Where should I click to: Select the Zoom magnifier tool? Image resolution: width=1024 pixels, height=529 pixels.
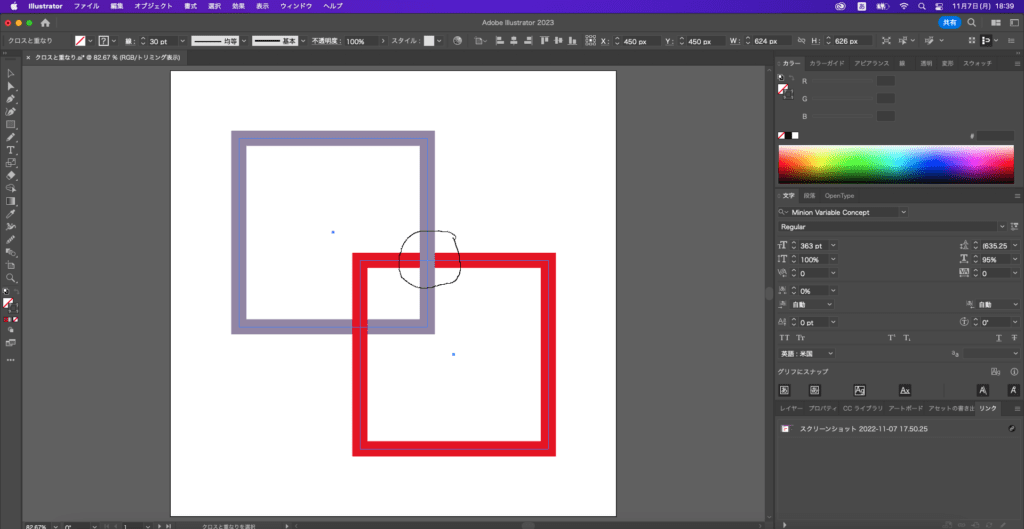11,278
